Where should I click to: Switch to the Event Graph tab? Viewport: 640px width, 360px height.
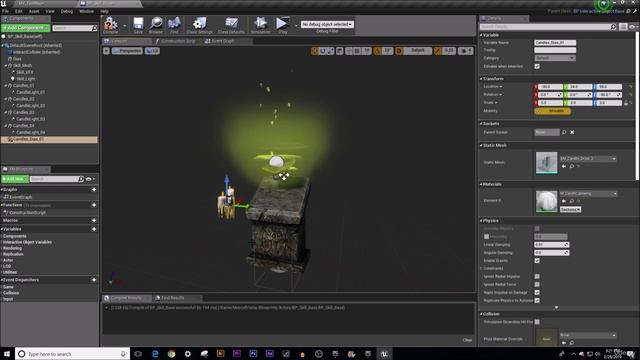223,41
